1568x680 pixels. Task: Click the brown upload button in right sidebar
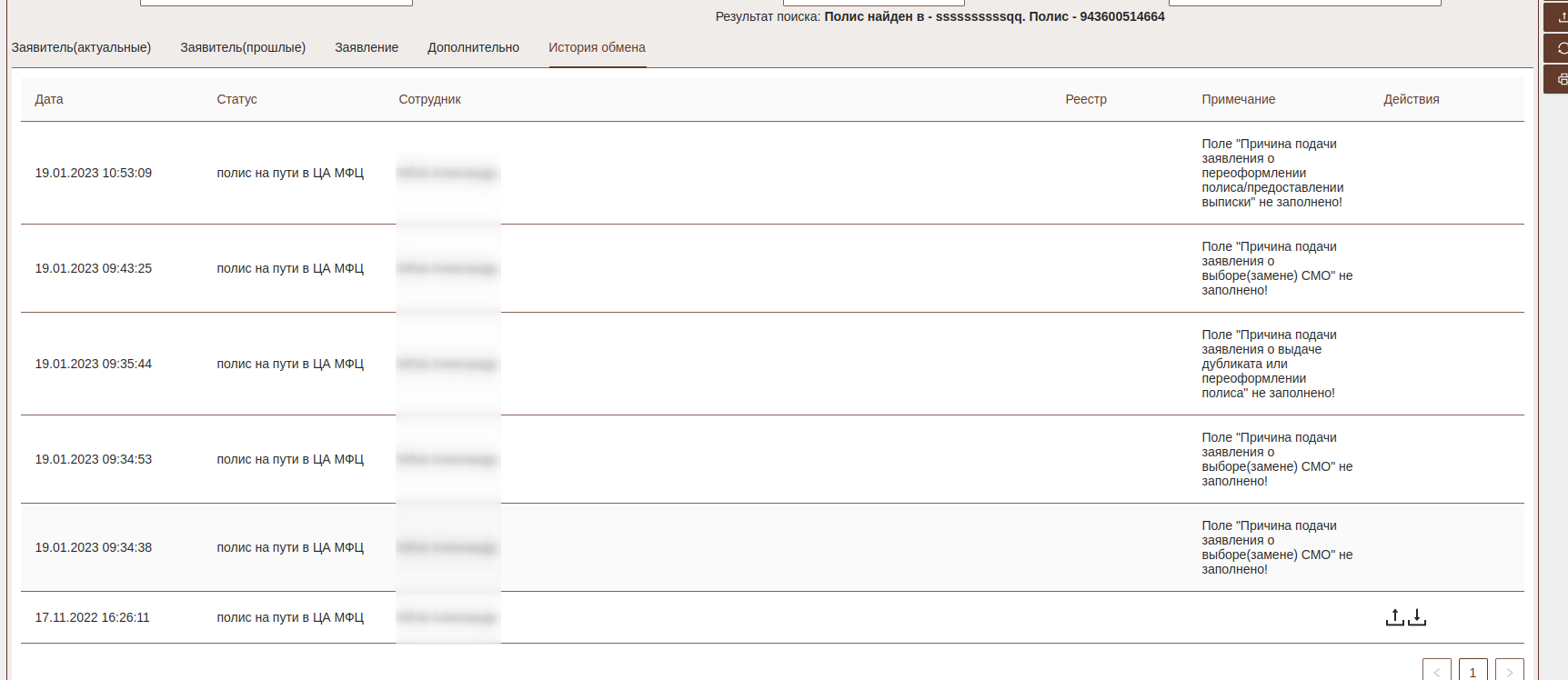pos(1558,17)
